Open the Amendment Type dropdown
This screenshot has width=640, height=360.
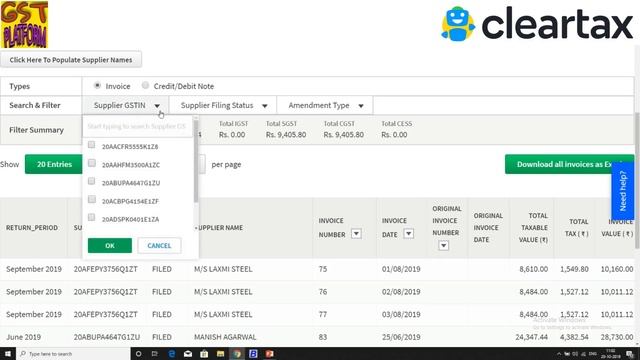[x=325, y=105]
